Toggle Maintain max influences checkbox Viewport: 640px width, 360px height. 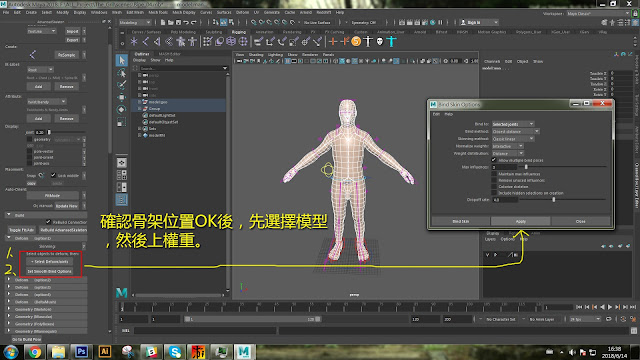tap(493, 173)
